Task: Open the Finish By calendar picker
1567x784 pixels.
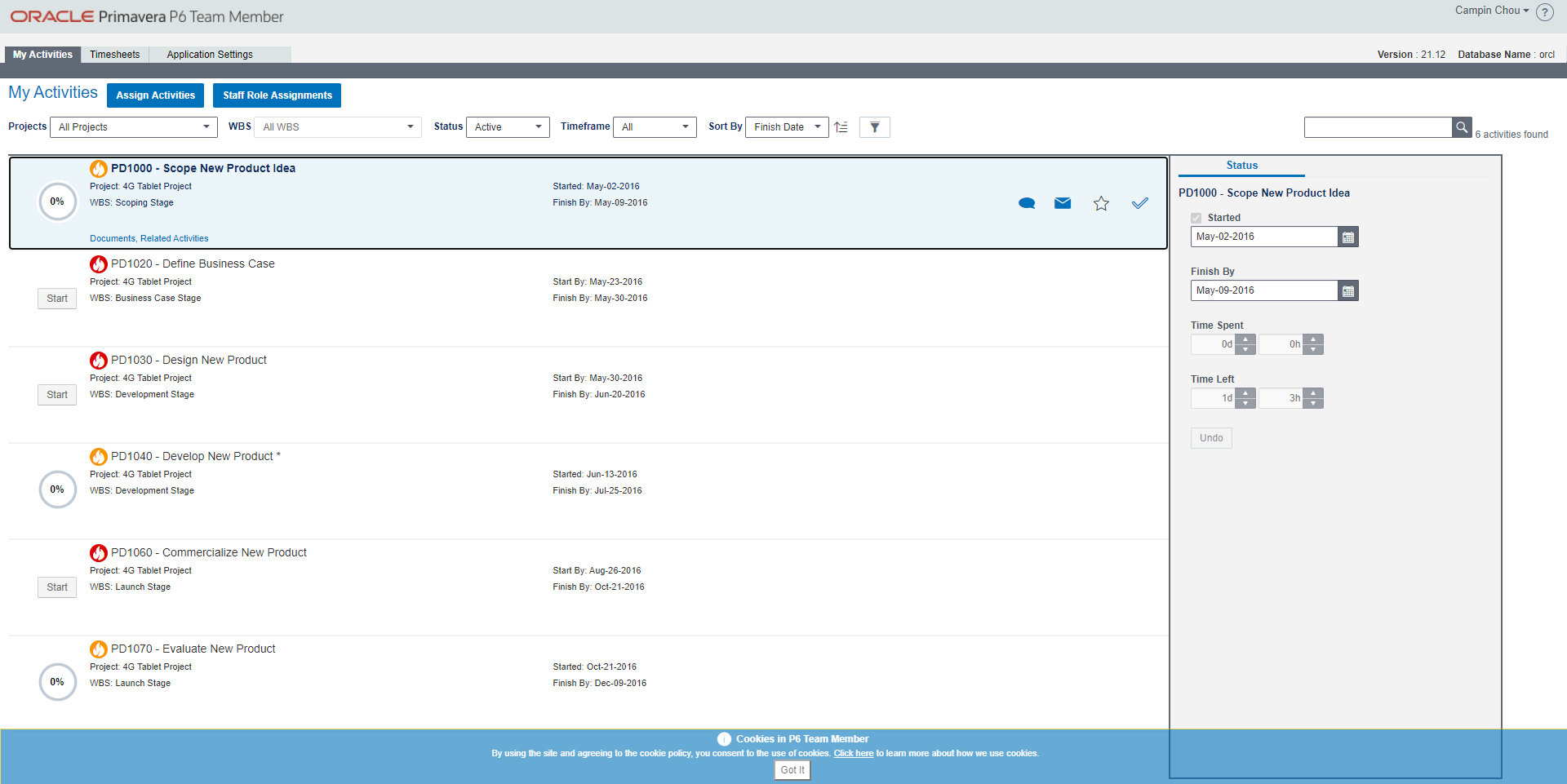Action: pyautogui.click(x=1348, y=290)
